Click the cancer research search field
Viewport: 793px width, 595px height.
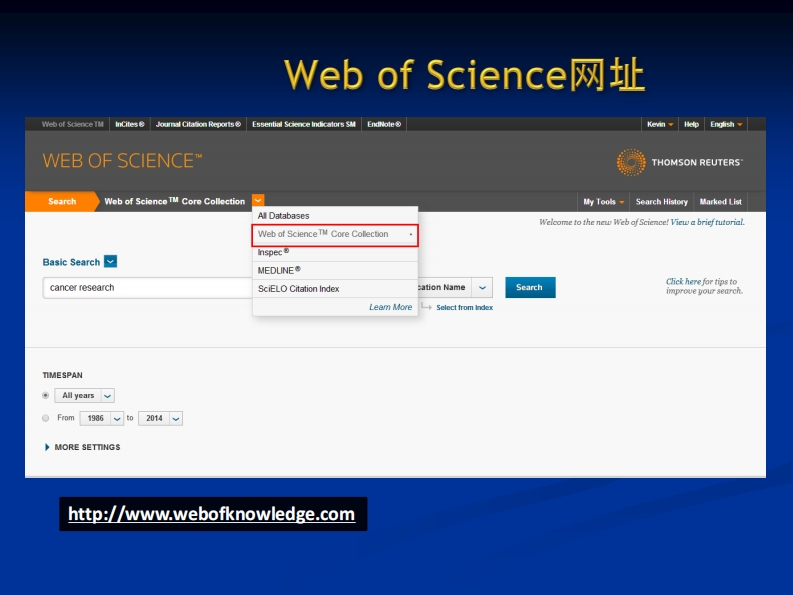pyautogui.click(x=147, y=287)
